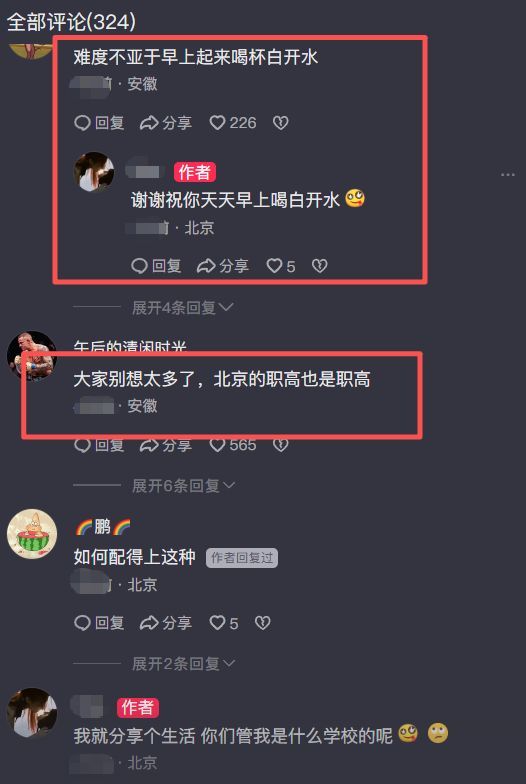
Task: Reply to the author's 白开水 reply
Action: (156, 266)
